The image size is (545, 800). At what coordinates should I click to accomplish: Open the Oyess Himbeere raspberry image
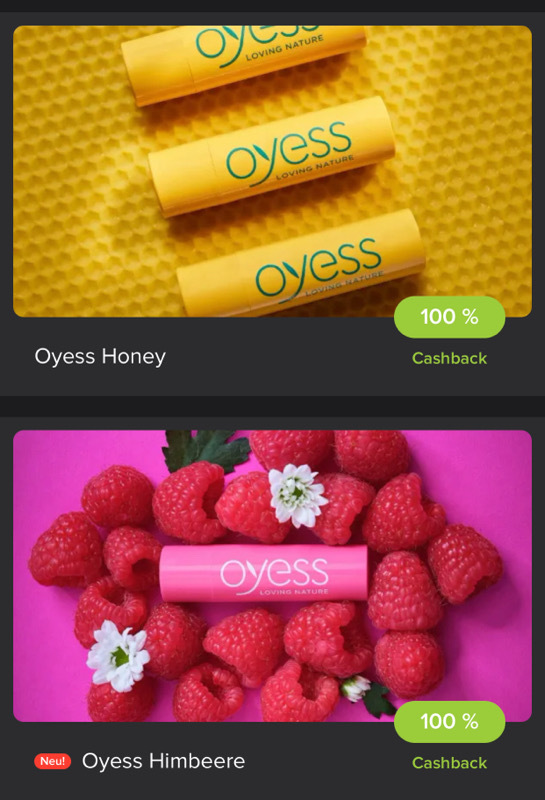coord(272,576)
